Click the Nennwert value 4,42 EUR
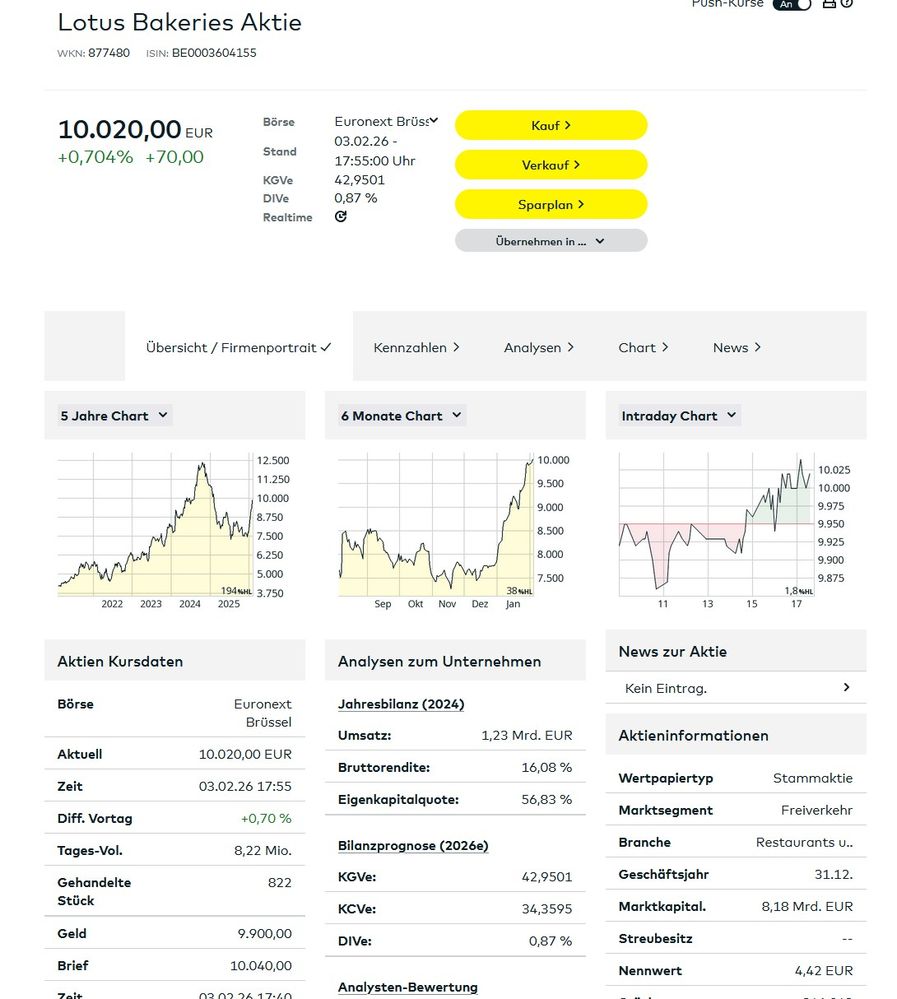The height and width of the screenshot is (999, 897). (x=824, y=970)
